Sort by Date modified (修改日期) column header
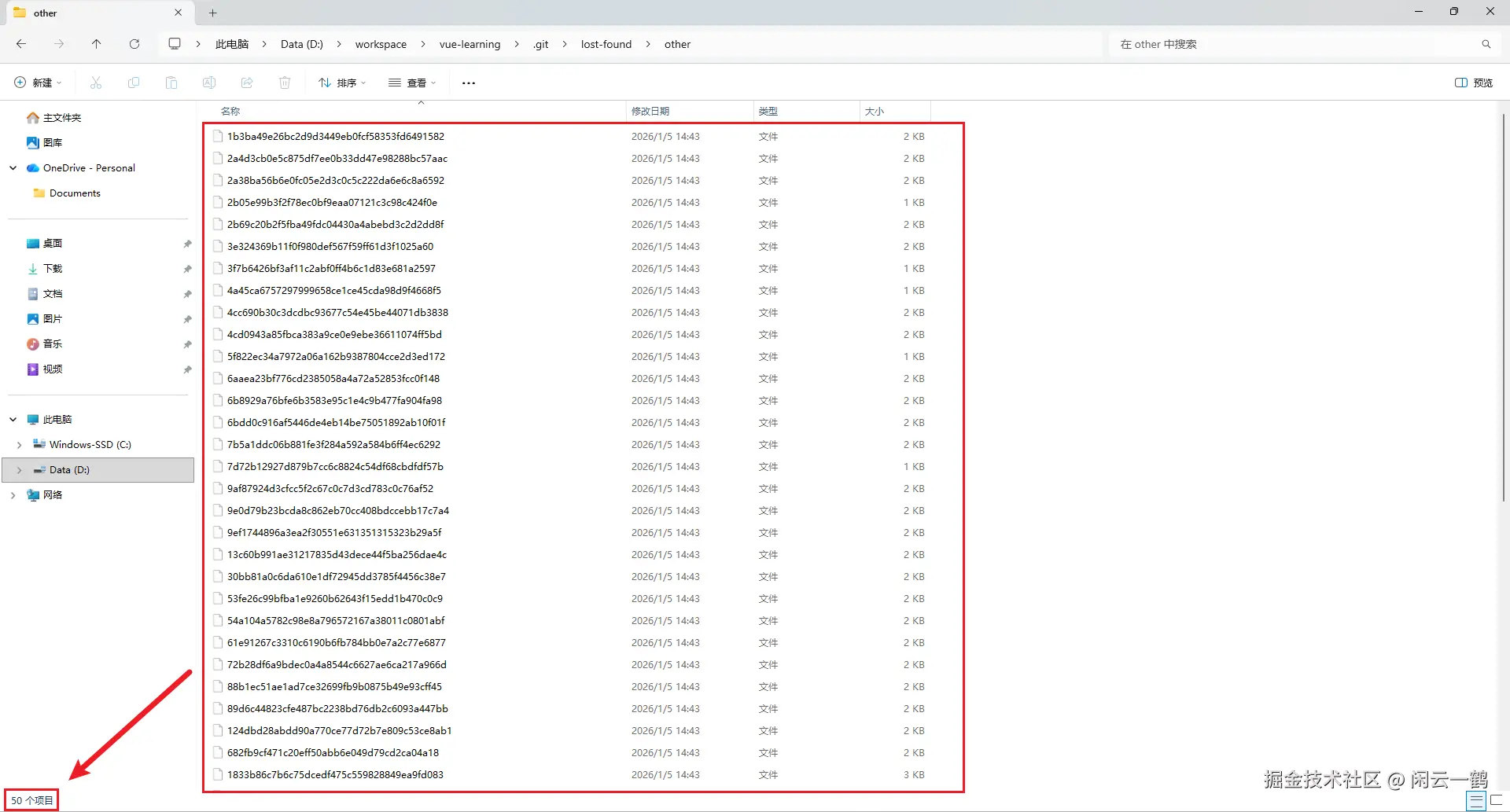 [690, 112]
